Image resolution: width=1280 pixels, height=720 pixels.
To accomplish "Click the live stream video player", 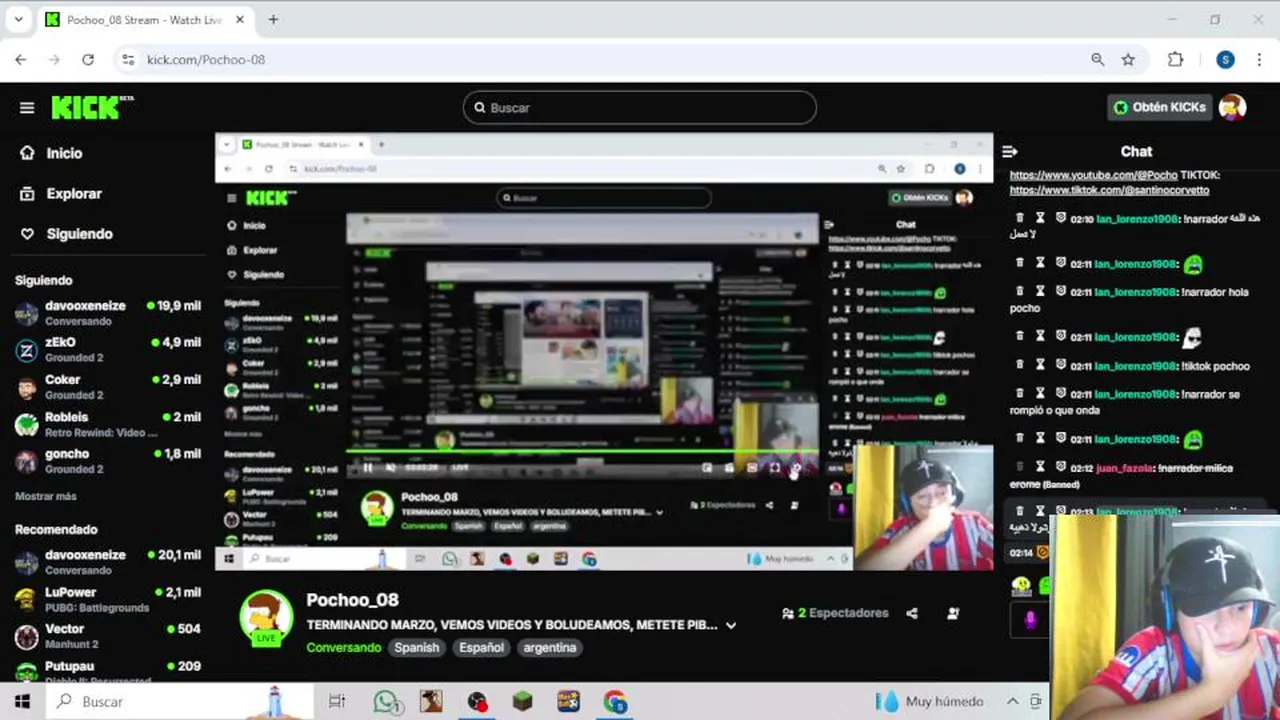I will [x=604, y=352].
